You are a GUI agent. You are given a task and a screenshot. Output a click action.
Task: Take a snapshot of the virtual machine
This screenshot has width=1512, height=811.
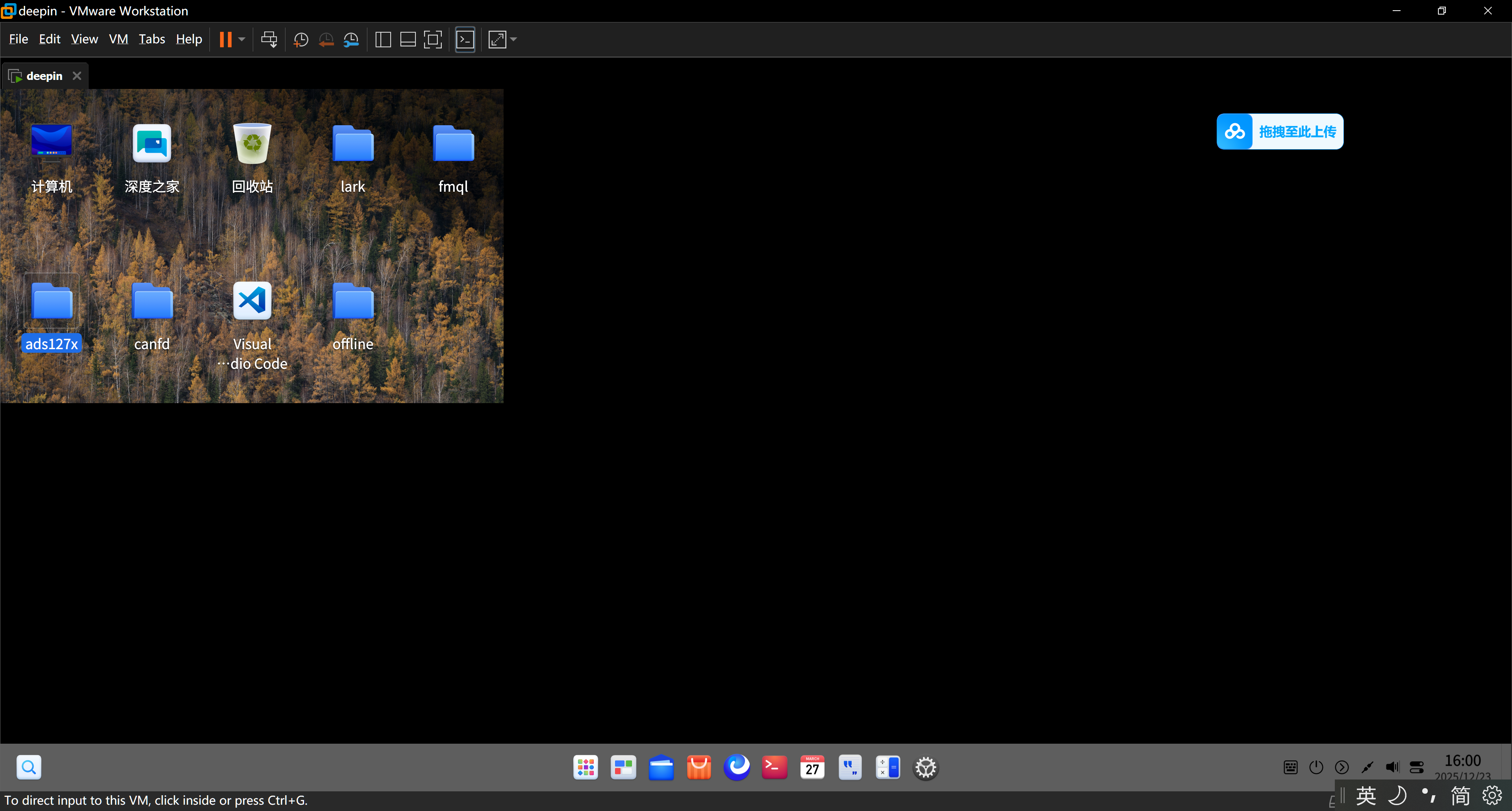coord(301,39)
